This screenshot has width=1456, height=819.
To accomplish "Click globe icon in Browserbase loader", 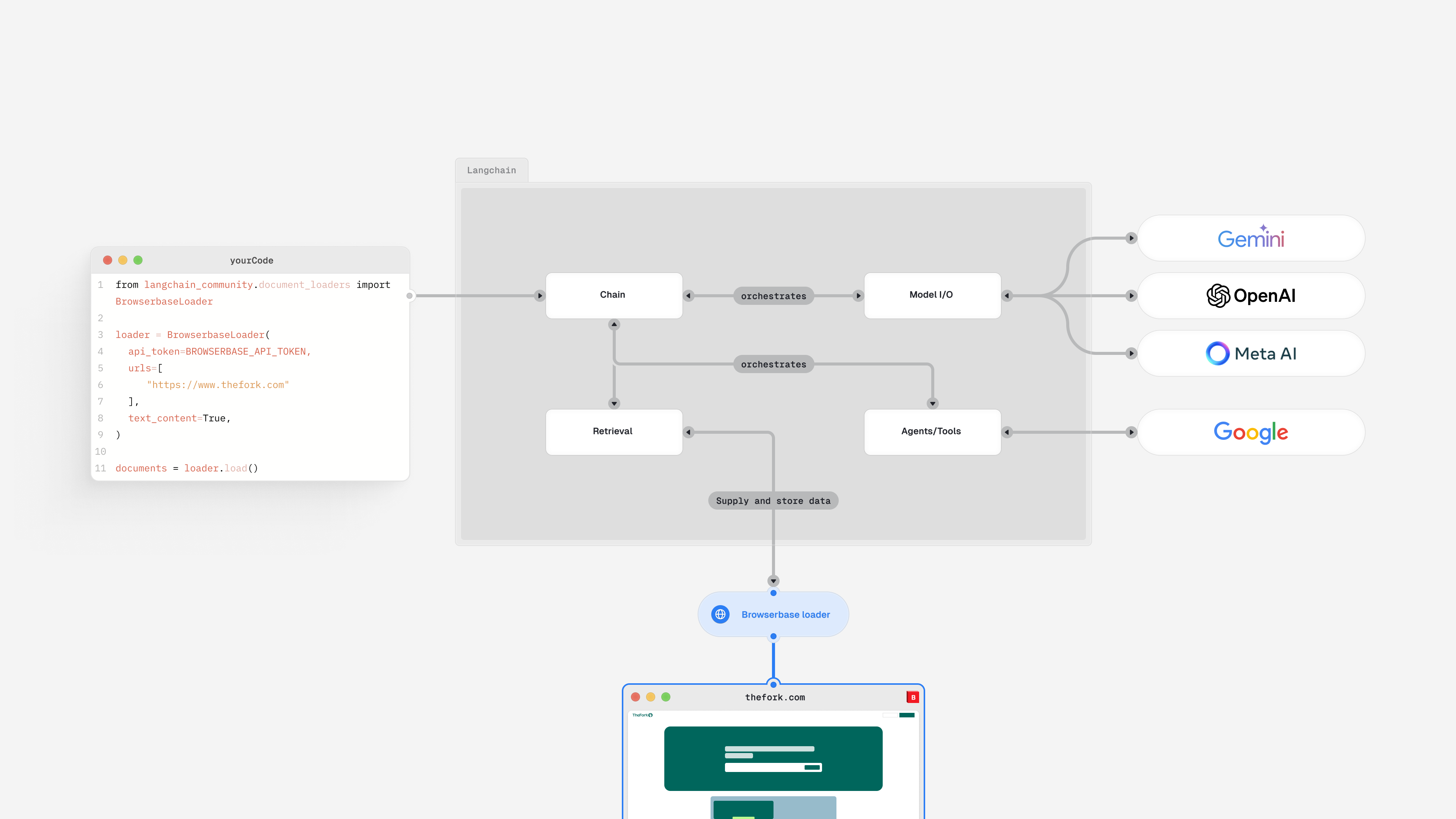I will [x=720, y=614].
